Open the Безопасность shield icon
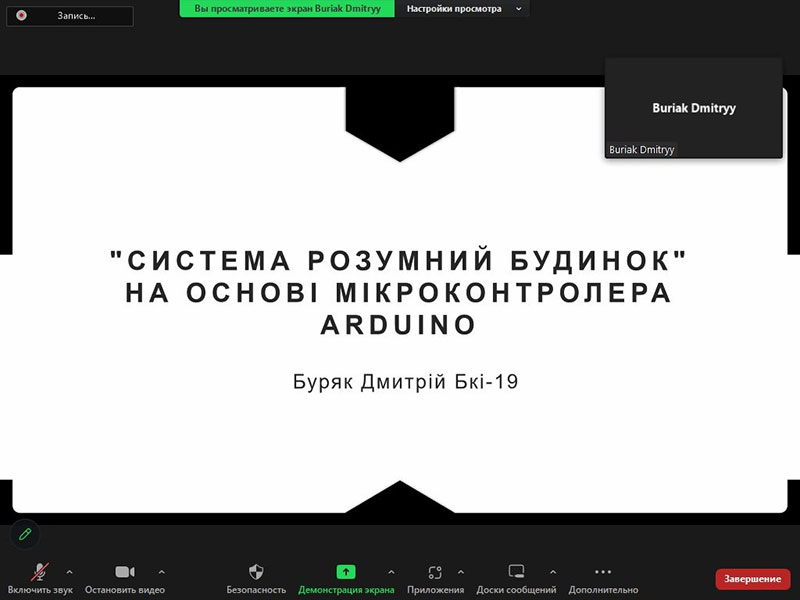The height and width of the screenshot is (600, 800). coord(256,572)
